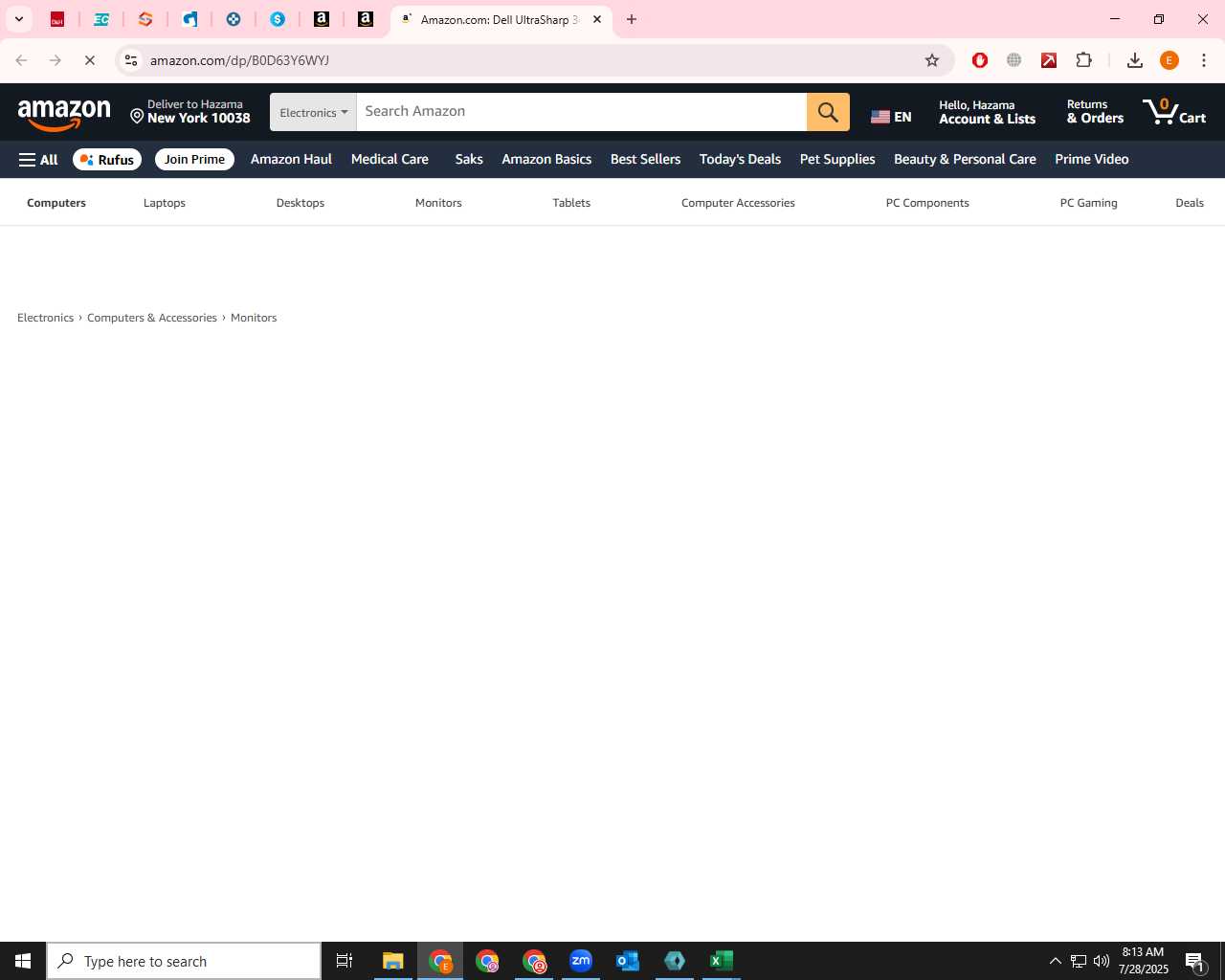The image size is (1225, 980).
Task: Bookmark this page with the star
Action: (x=932, y=60)
